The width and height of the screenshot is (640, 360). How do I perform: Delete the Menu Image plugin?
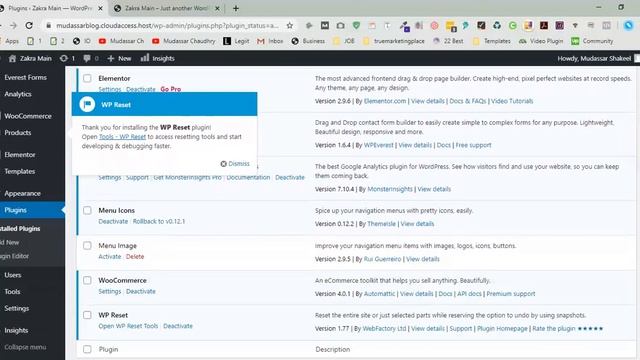(x=135, y=256)
